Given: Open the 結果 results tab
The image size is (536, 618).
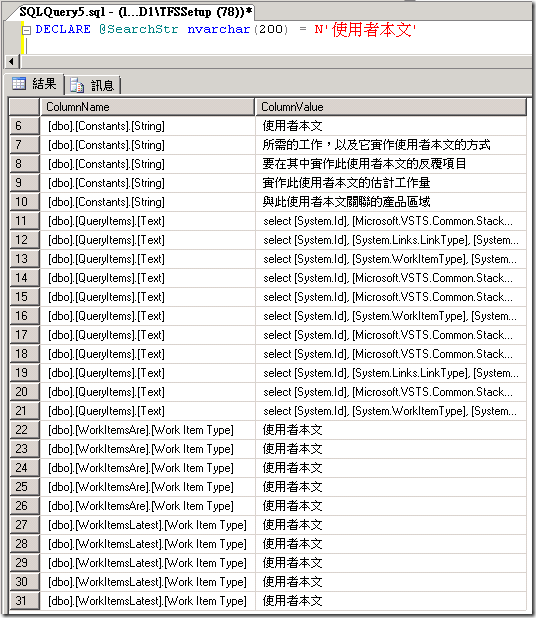Looking at the screenshot, I should coord(34,84).
